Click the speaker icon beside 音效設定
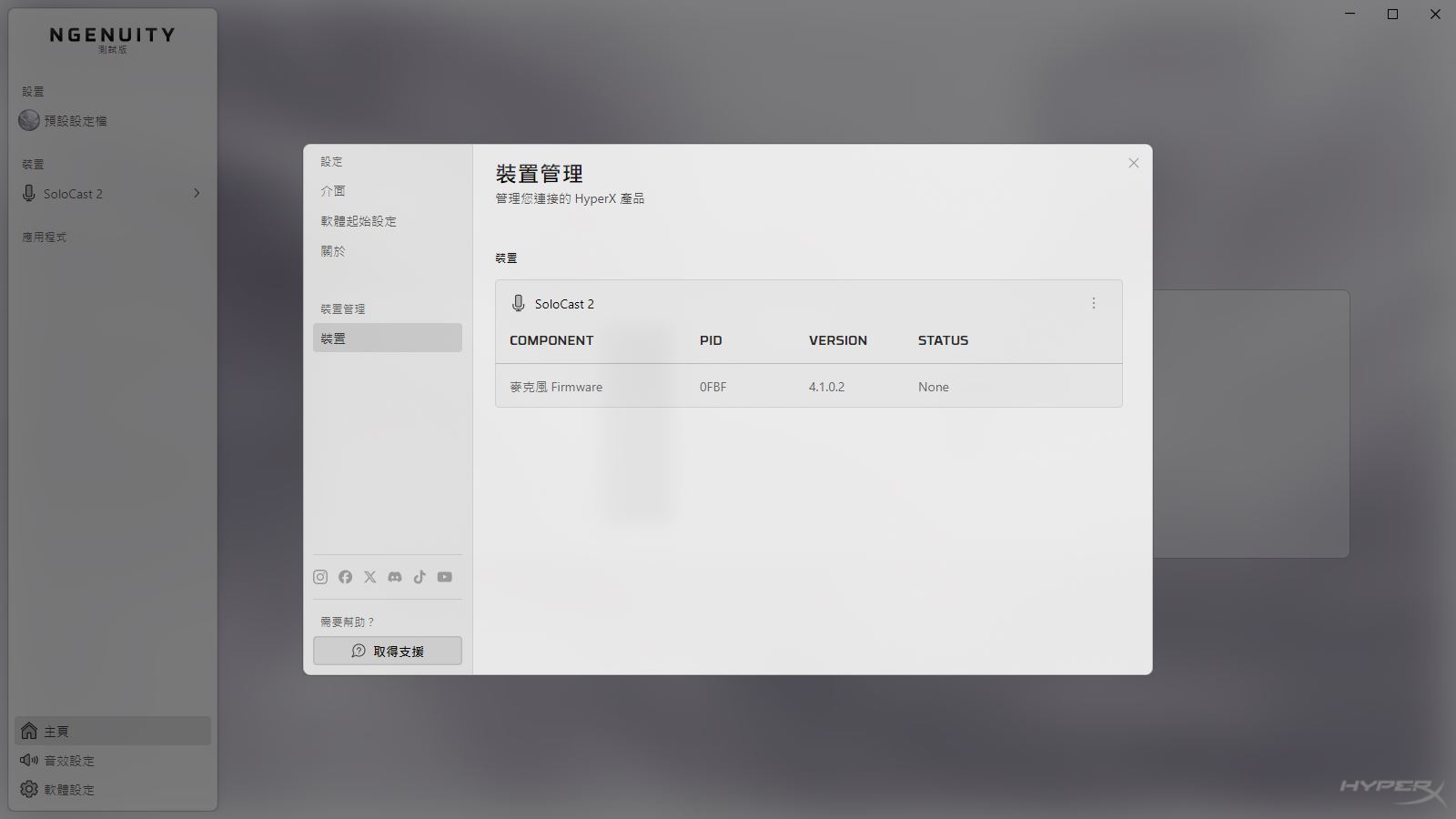Screen dimensions: 1456x819 [29, 760]
